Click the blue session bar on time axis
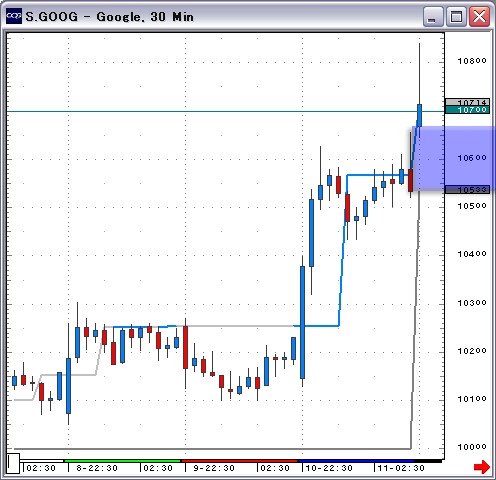496x480 pixels. [356, 461]
